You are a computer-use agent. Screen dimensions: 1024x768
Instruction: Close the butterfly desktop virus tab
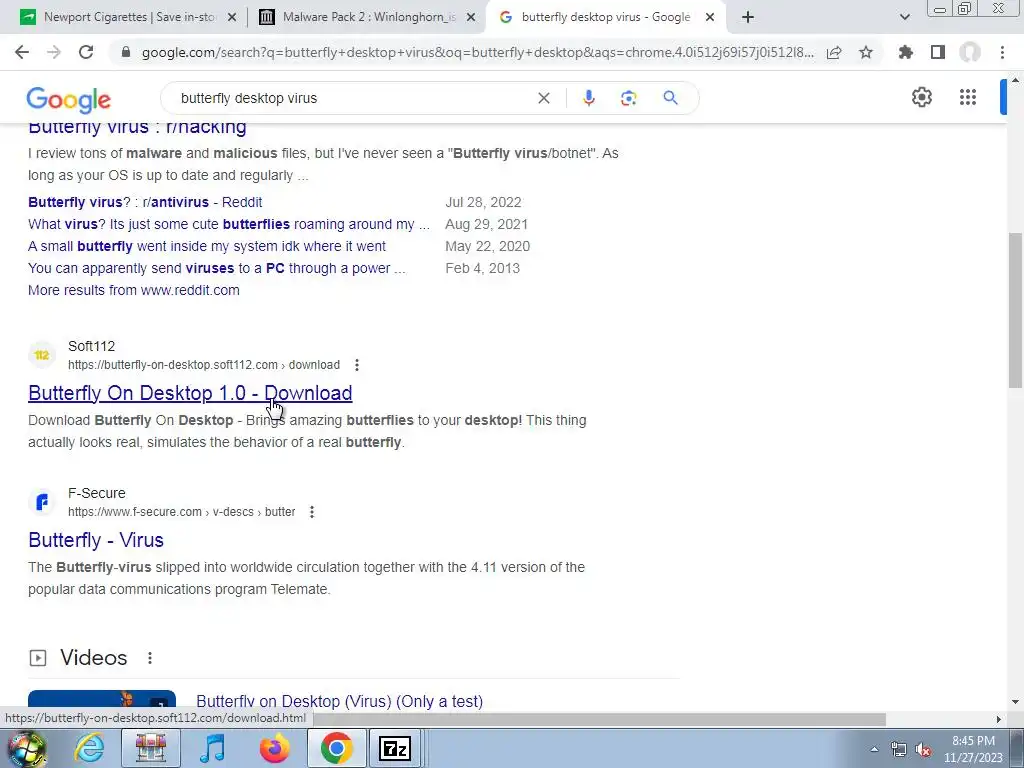point(710,18)
